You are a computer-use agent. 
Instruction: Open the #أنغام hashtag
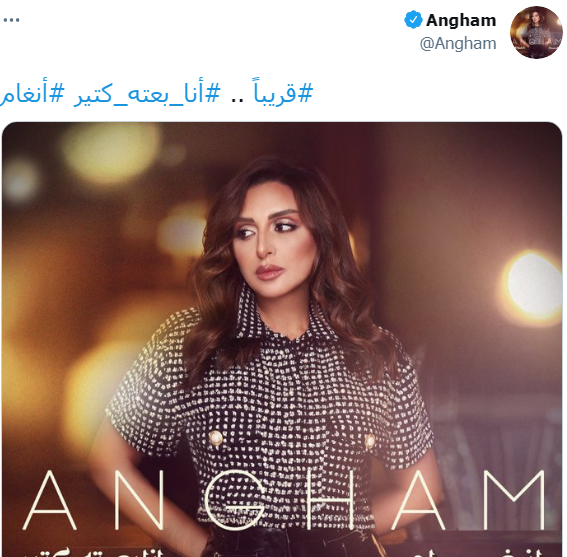(32, 94)
